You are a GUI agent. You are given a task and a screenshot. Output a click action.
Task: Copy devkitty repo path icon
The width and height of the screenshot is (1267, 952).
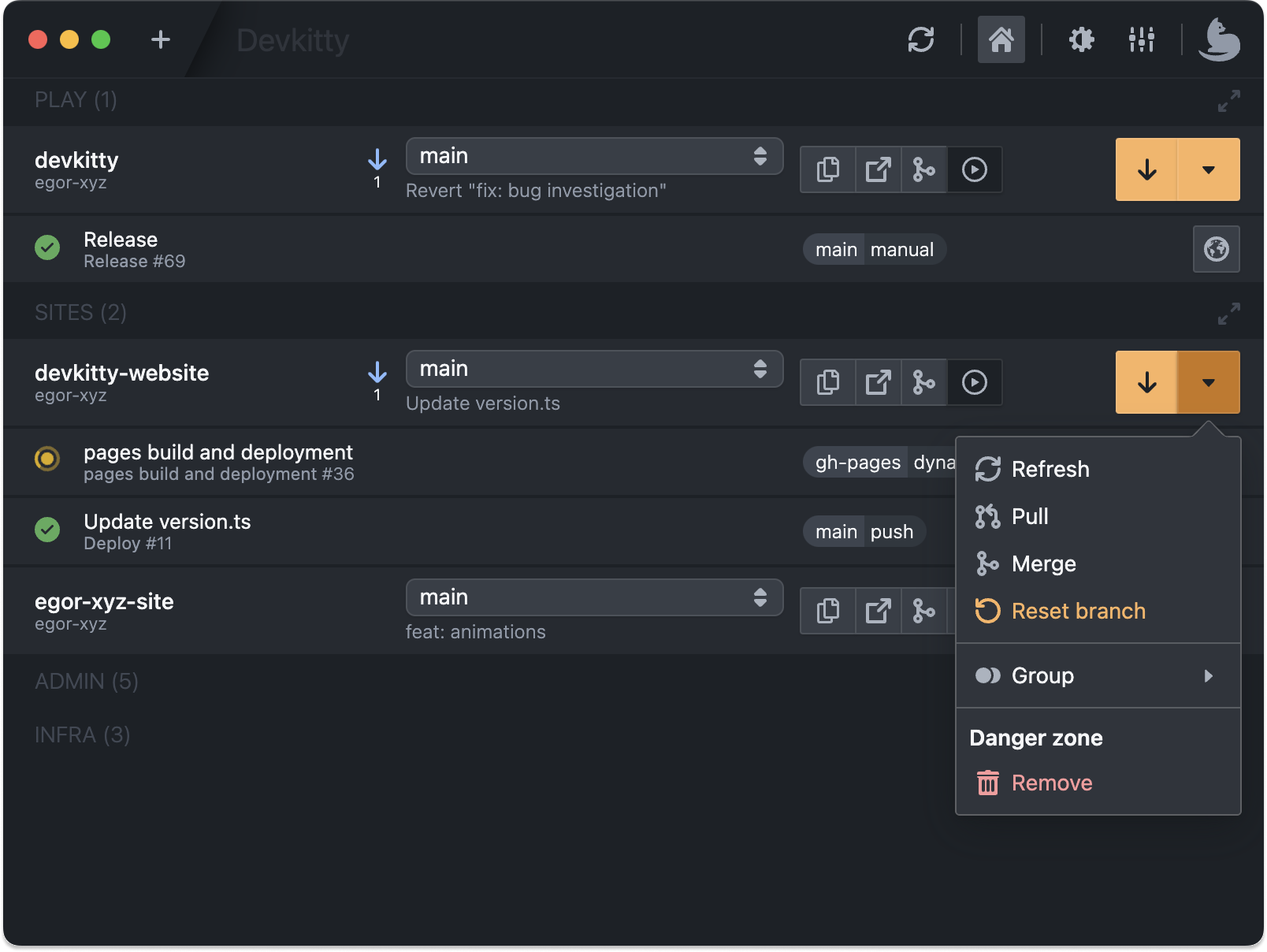pos(827,169)
